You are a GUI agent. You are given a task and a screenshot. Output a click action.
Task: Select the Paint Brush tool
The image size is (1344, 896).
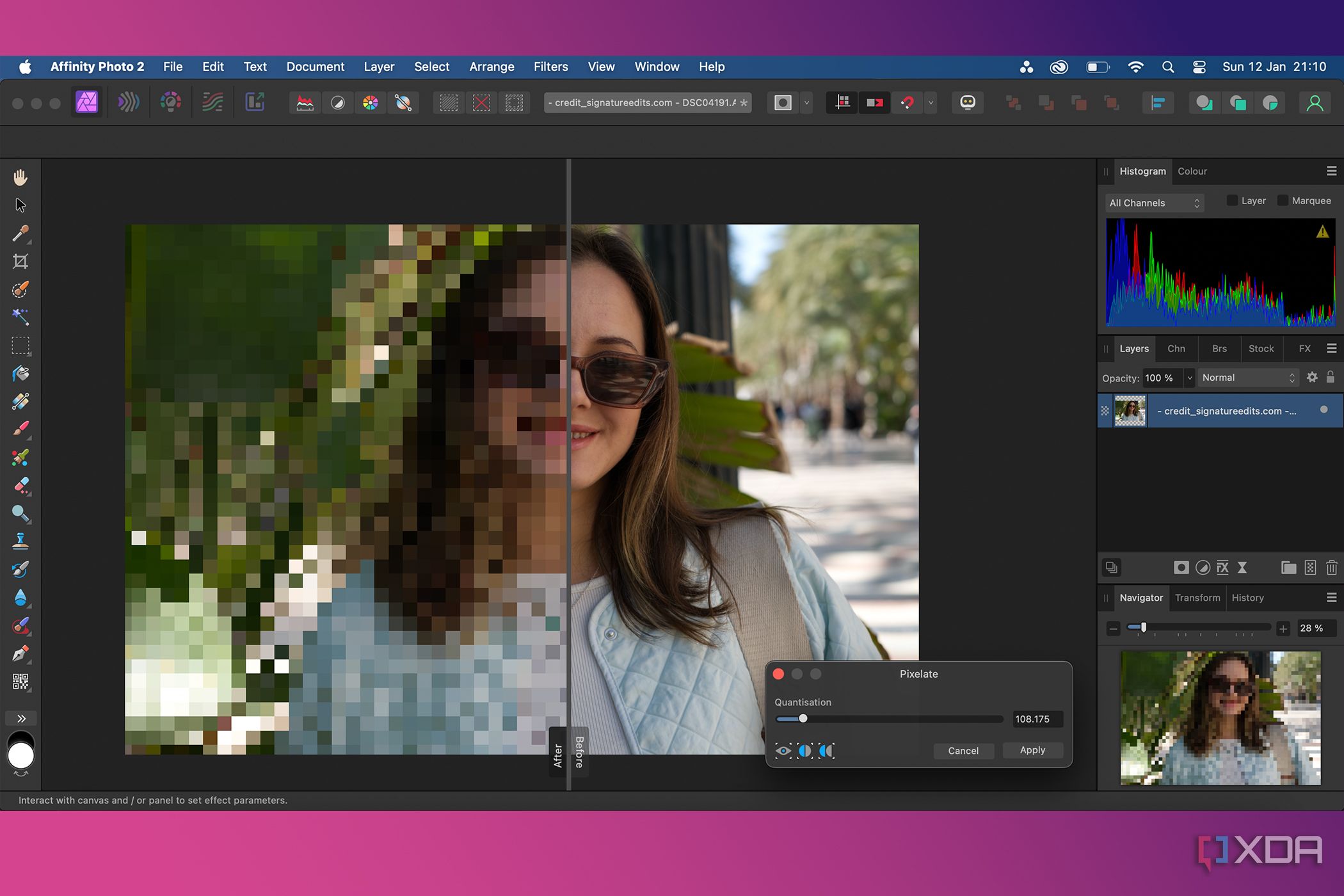[20, 429]
